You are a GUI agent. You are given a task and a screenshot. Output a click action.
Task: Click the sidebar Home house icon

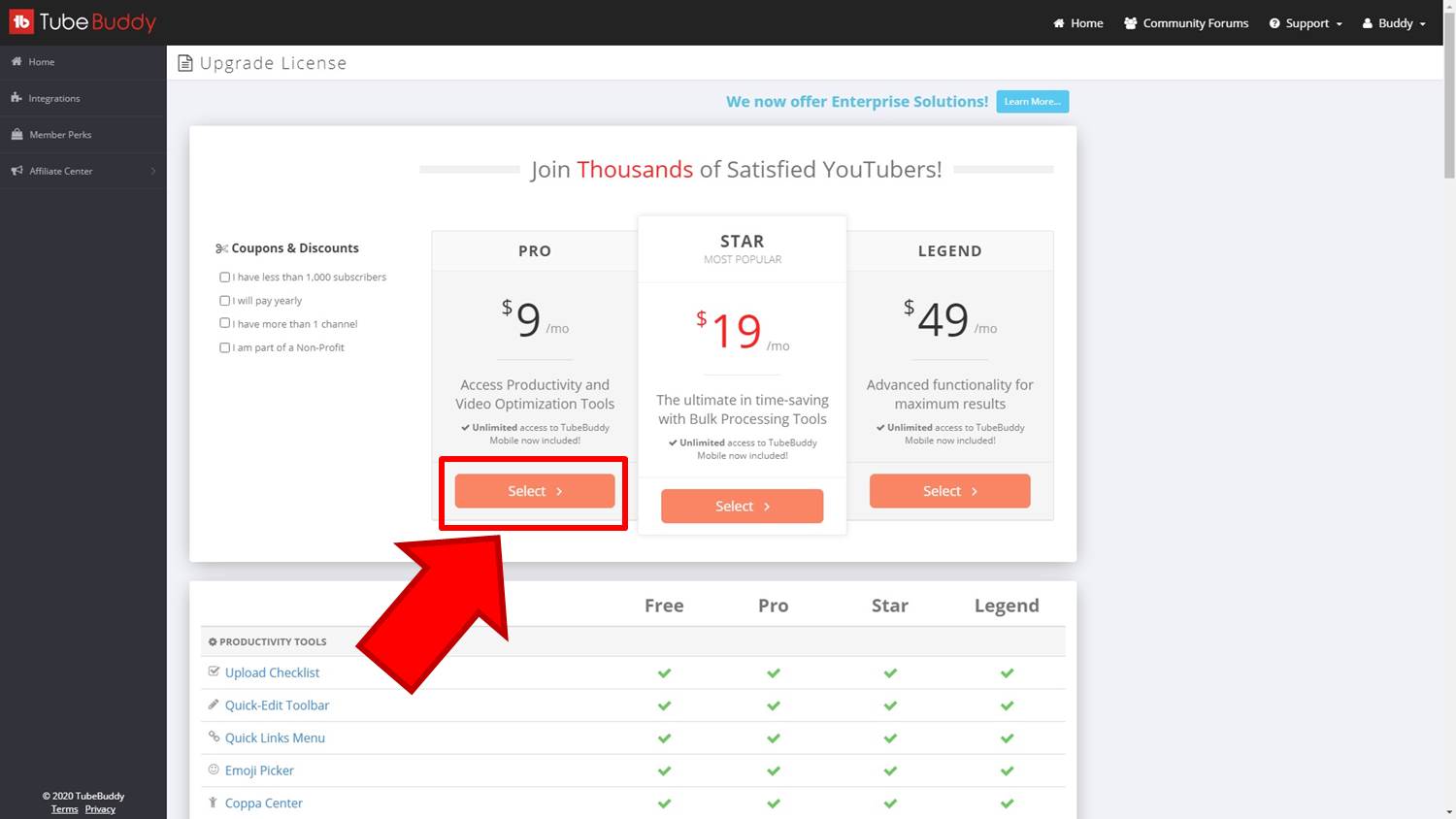pos(17,61)
